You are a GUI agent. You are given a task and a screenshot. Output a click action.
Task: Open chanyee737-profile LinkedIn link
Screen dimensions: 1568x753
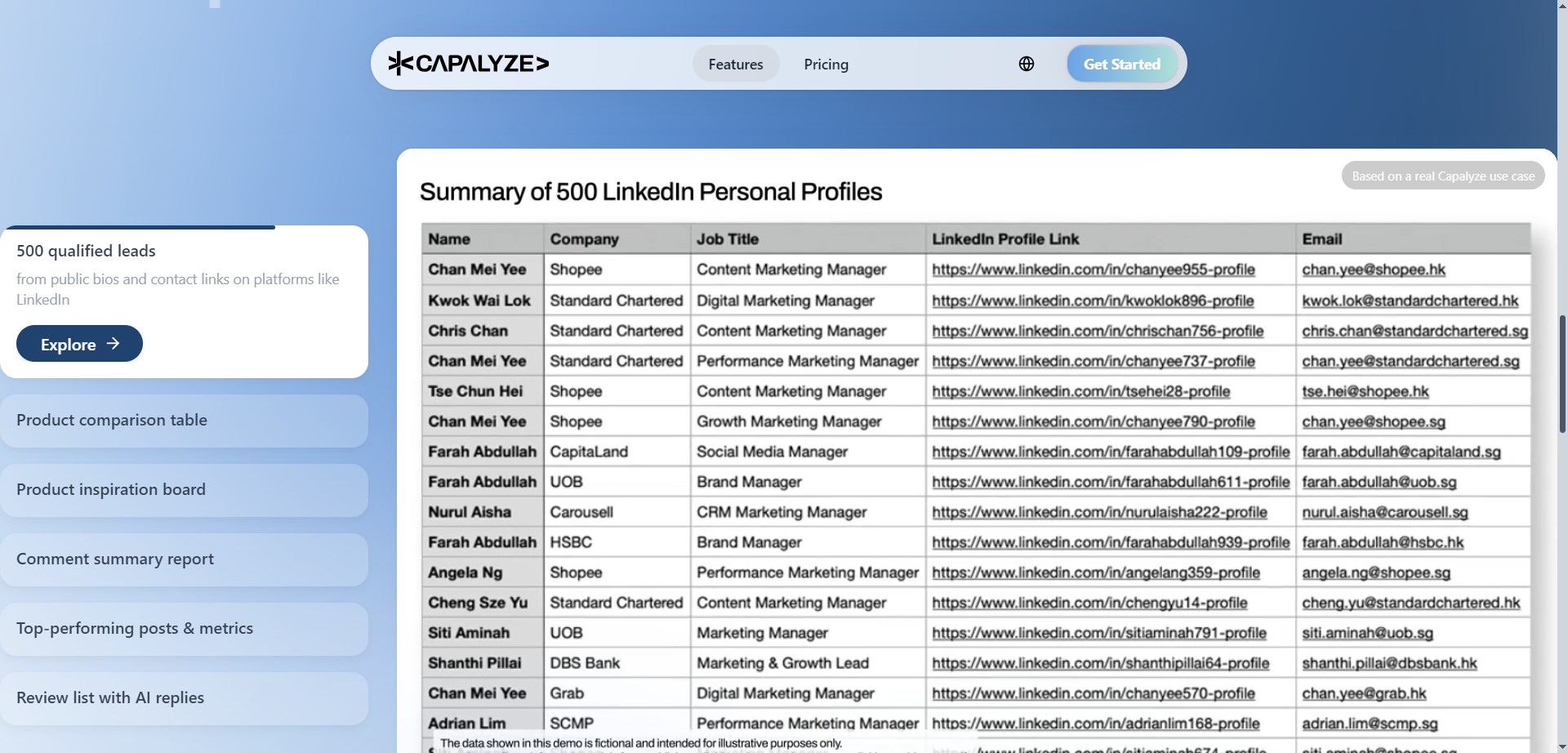(1094, 361)
